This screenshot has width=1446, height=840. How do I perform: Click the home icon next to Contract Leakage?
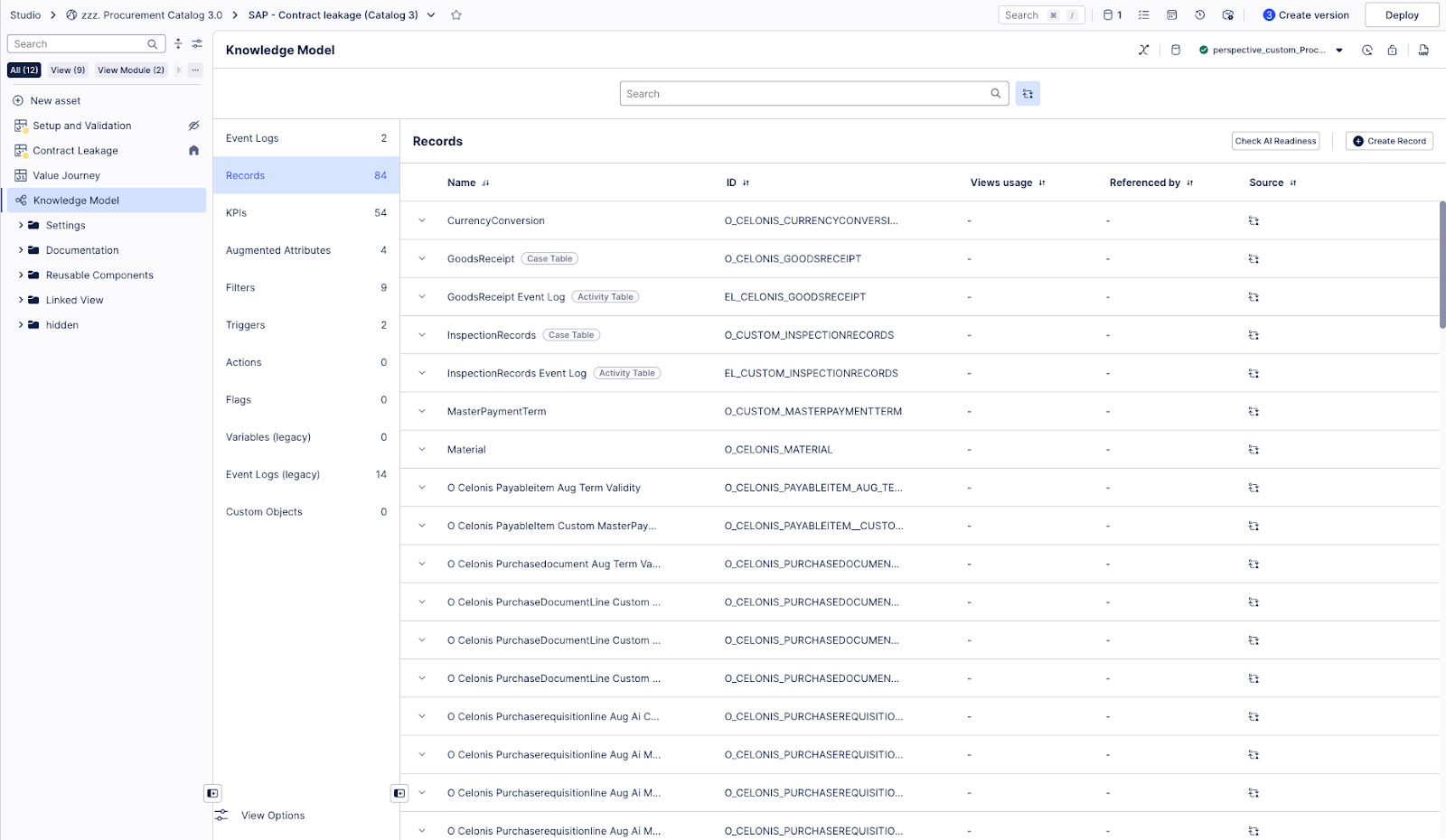(193, 151)
